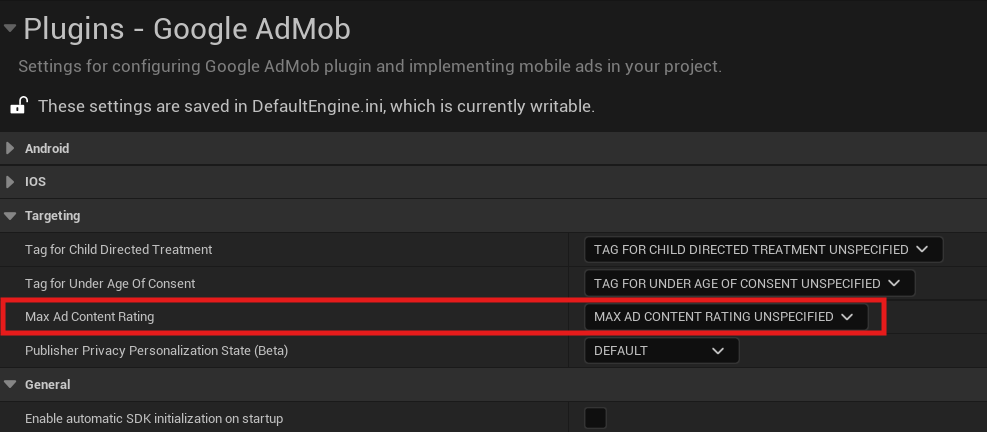Open the Child Directed Treatment dropdown
Screen dimensions: 987x432
763,249
